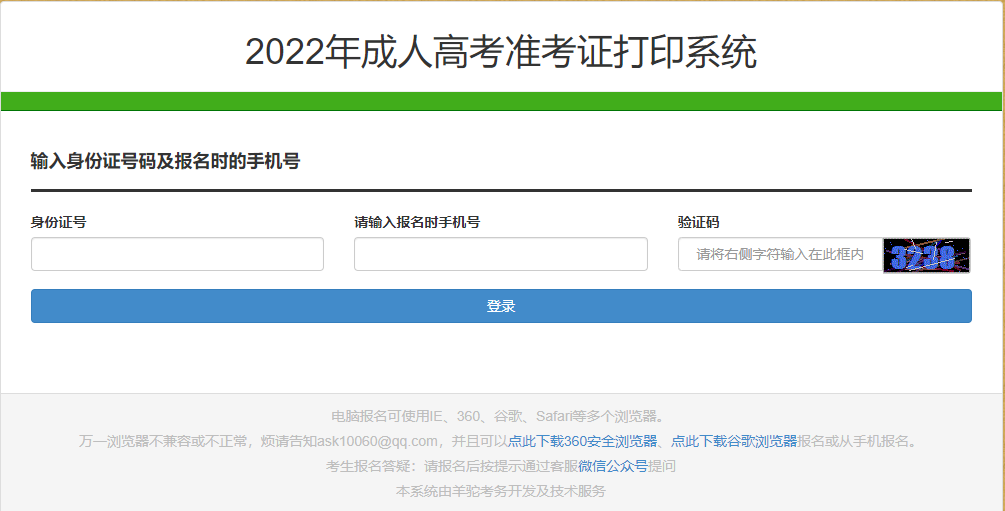Click the 2022年成人高考准考证打印系统 page title
The image size is (1005, 511).
[x=501, y=52]
